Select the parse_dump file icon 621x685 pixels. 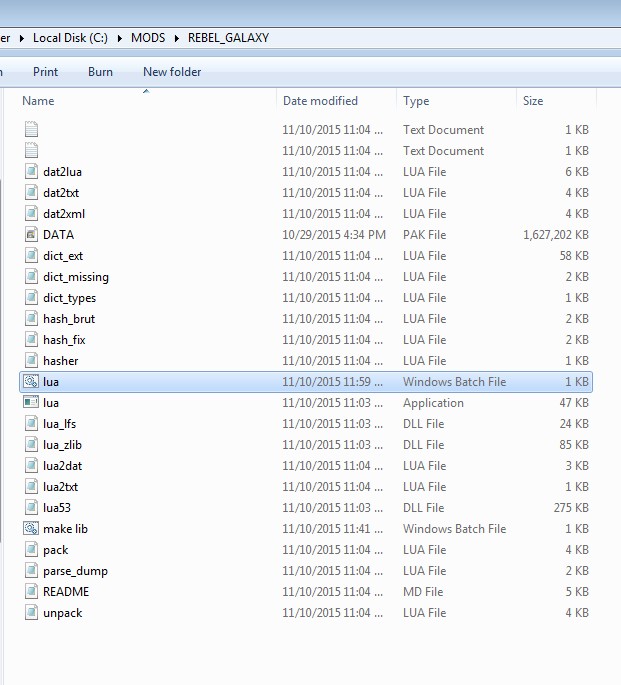click(31, 570)
